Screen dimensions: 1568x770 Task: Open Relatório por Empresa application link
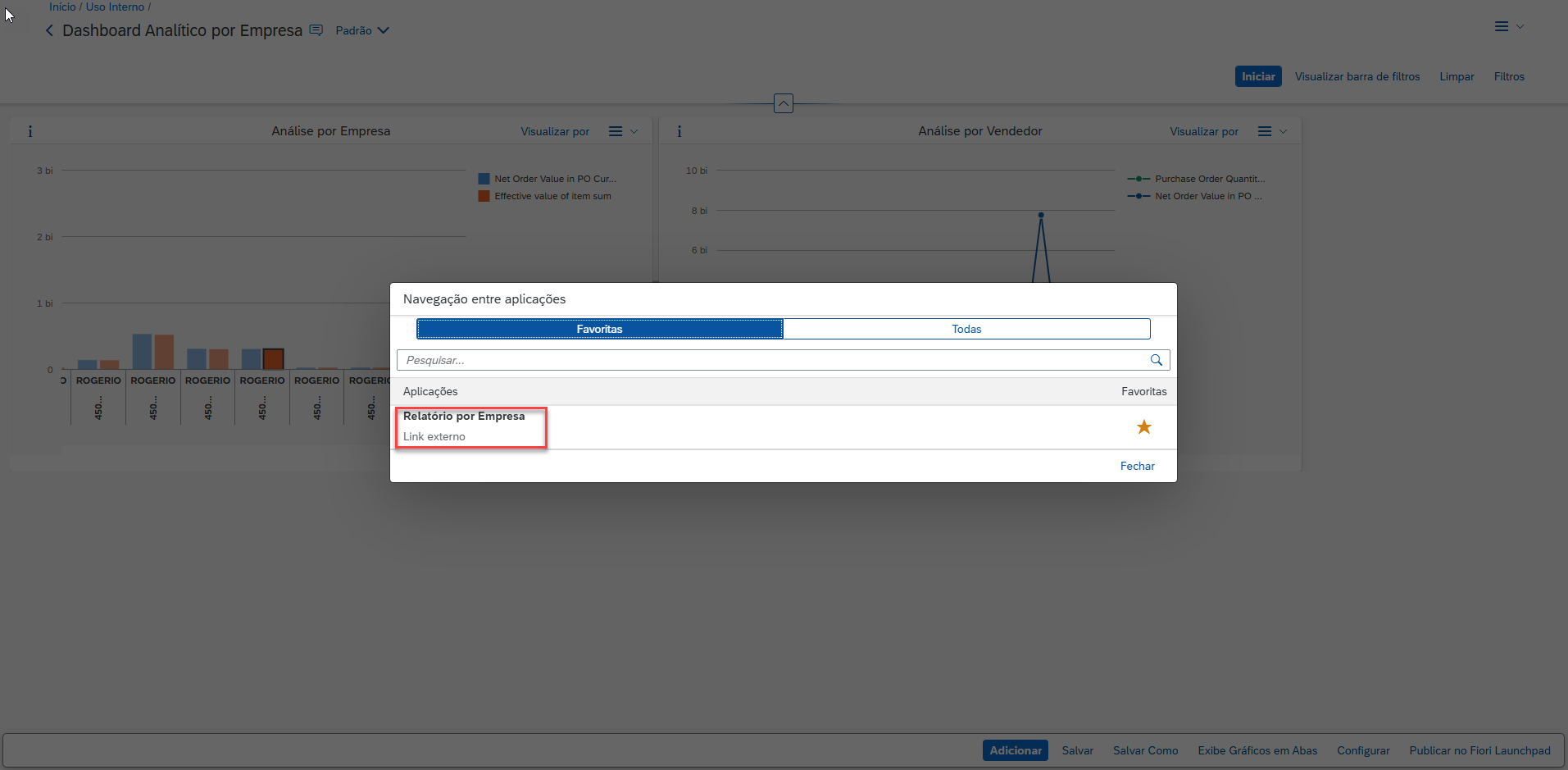[464, 417]
